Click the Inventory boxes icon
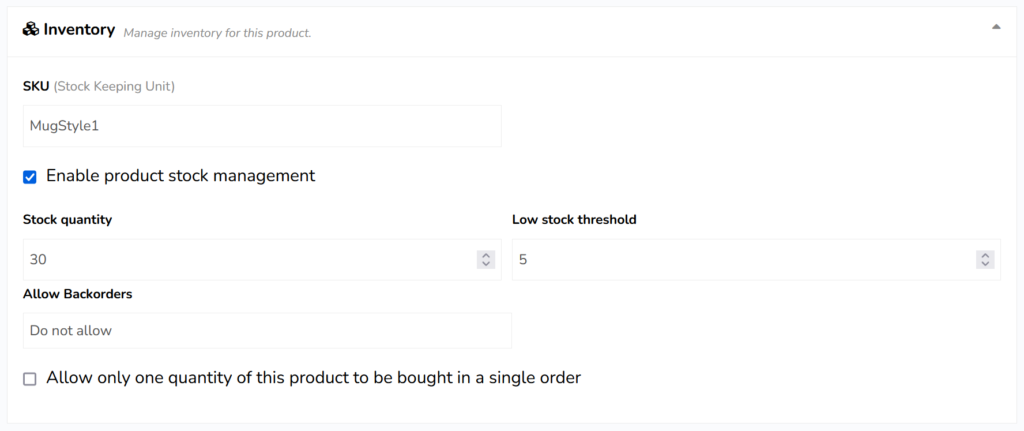The width and height of the screenshot is (1024, 431). point(30,30)
